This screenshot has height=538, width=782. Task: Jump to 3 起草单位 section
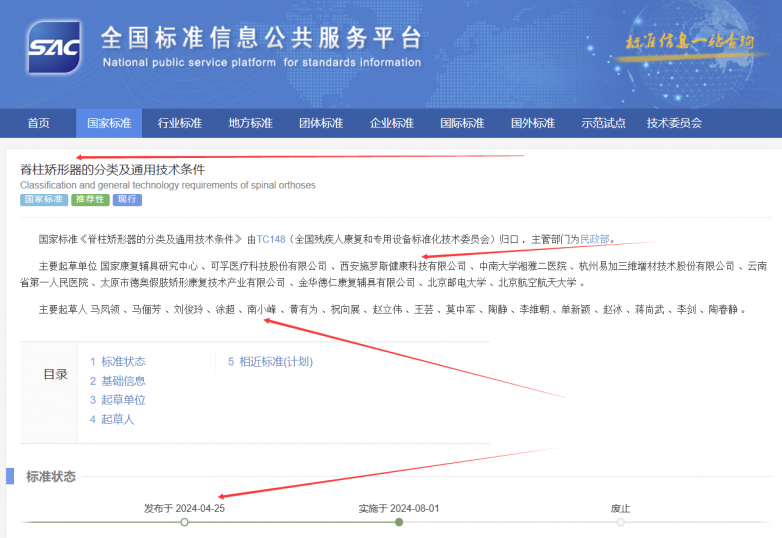(x=118, y=400)
